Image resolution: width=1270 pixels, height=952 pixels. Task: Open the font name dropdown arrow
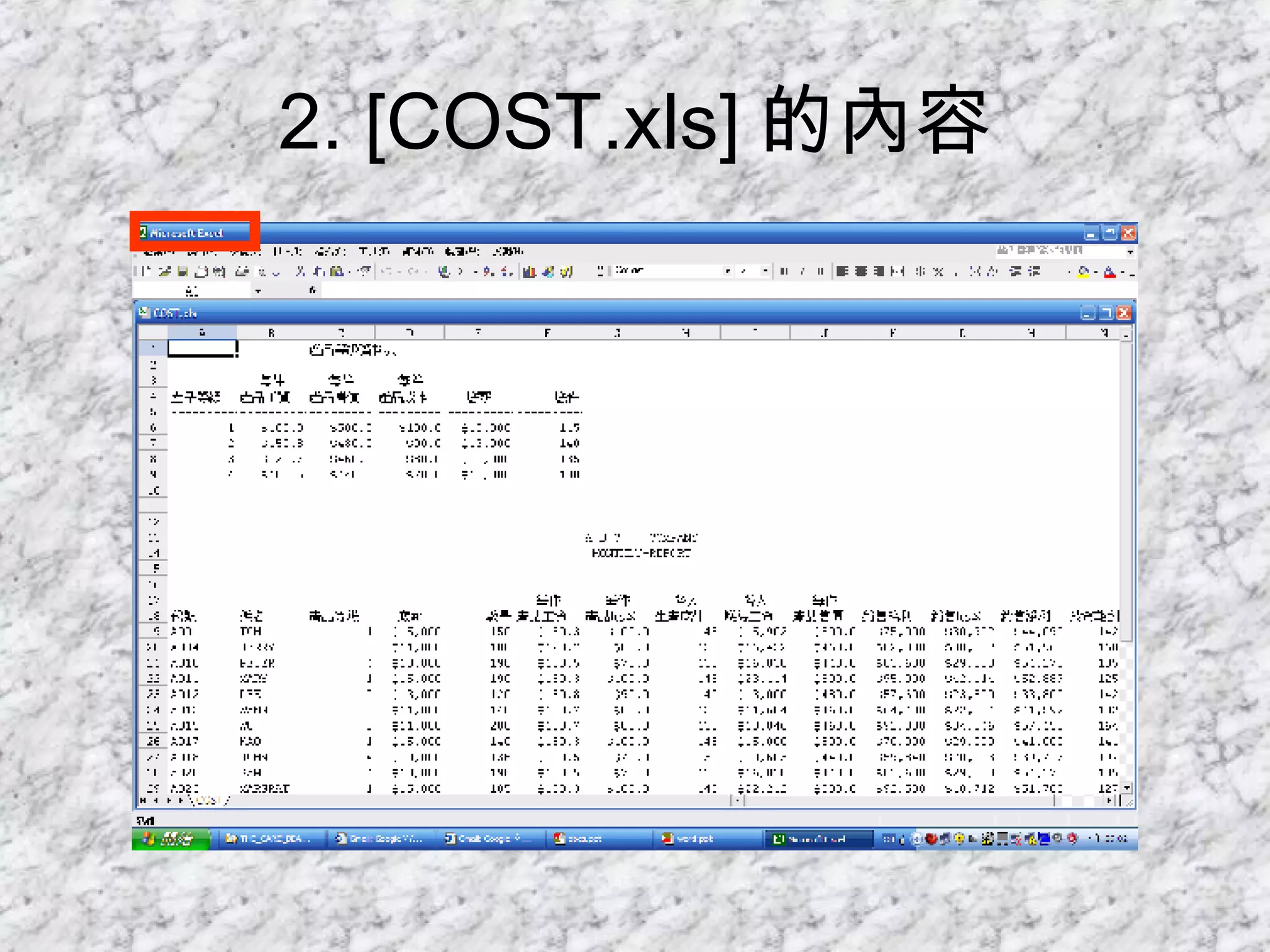[728, 271]
